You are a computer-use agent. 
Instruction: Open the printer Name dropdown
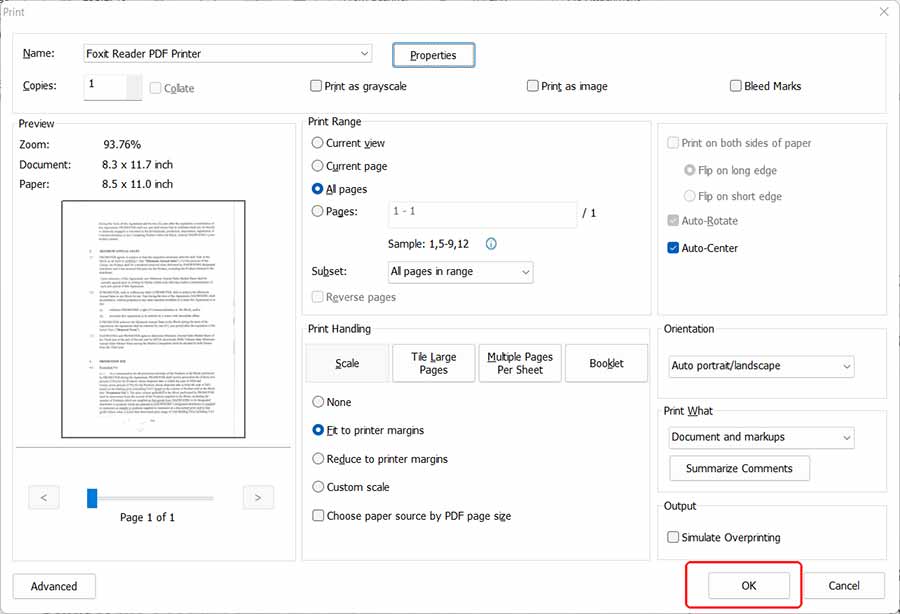tap(364, 53)
